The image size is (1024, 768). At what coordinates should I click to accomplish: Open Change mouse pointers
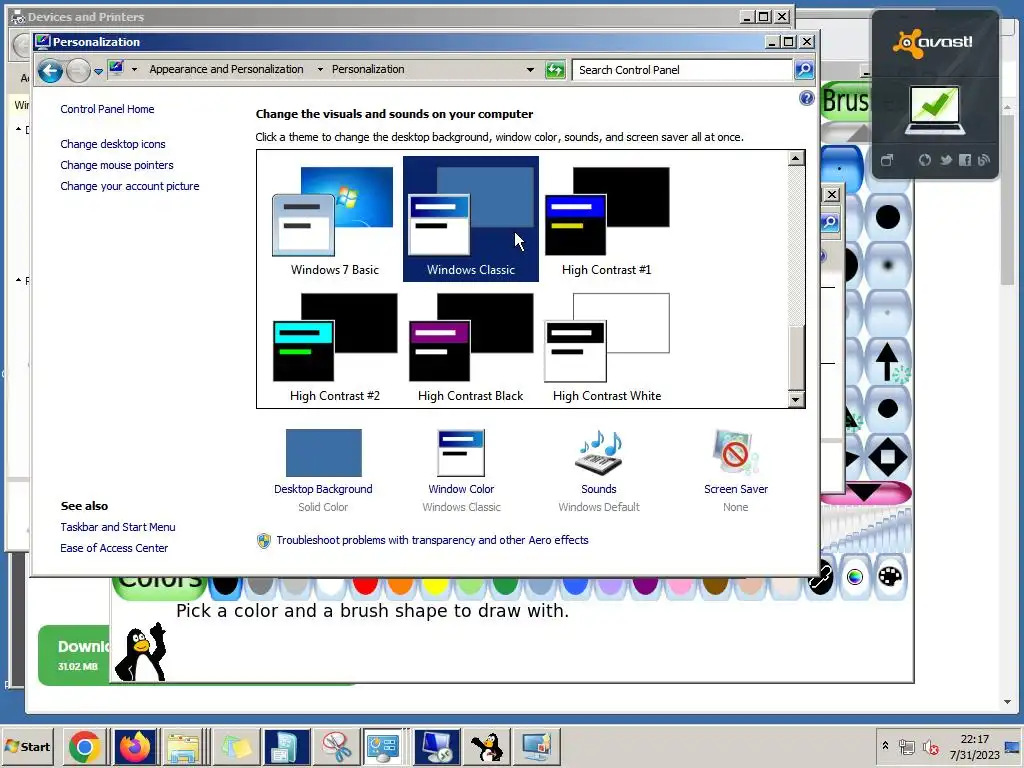click(117, 165)
